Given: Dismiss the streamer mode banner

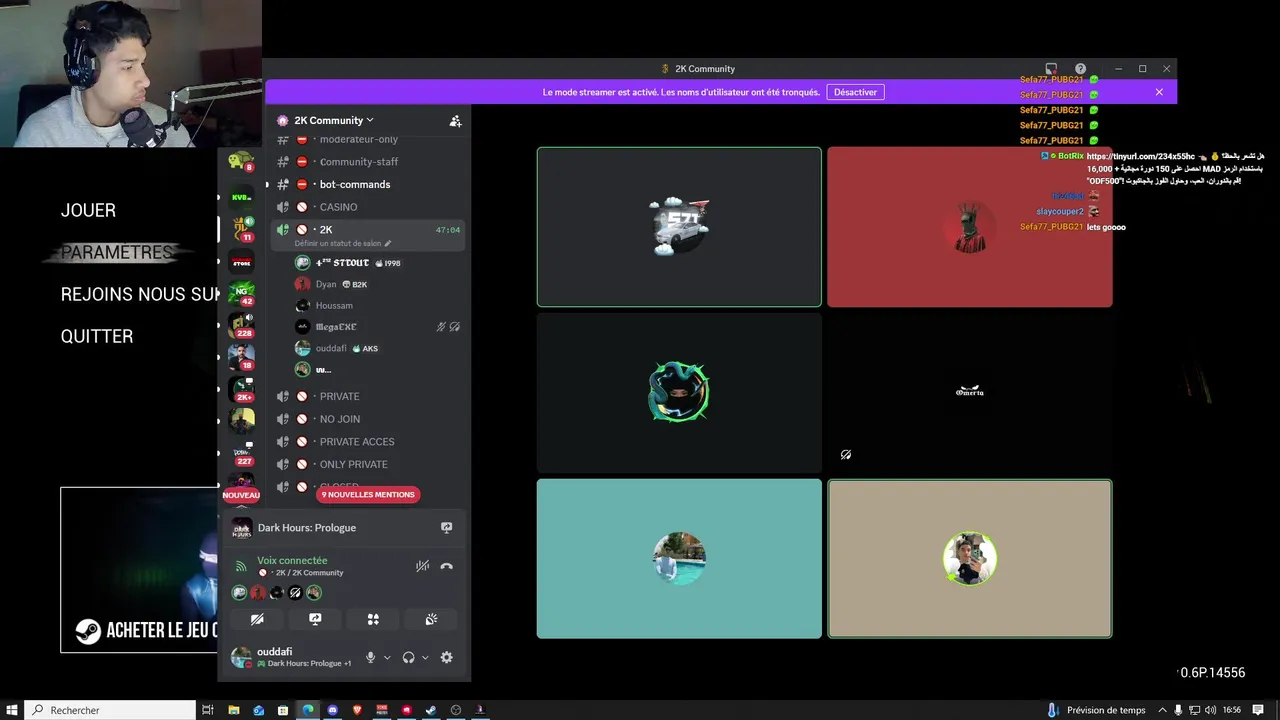Looking at the screenshot, I should 1159,92.
